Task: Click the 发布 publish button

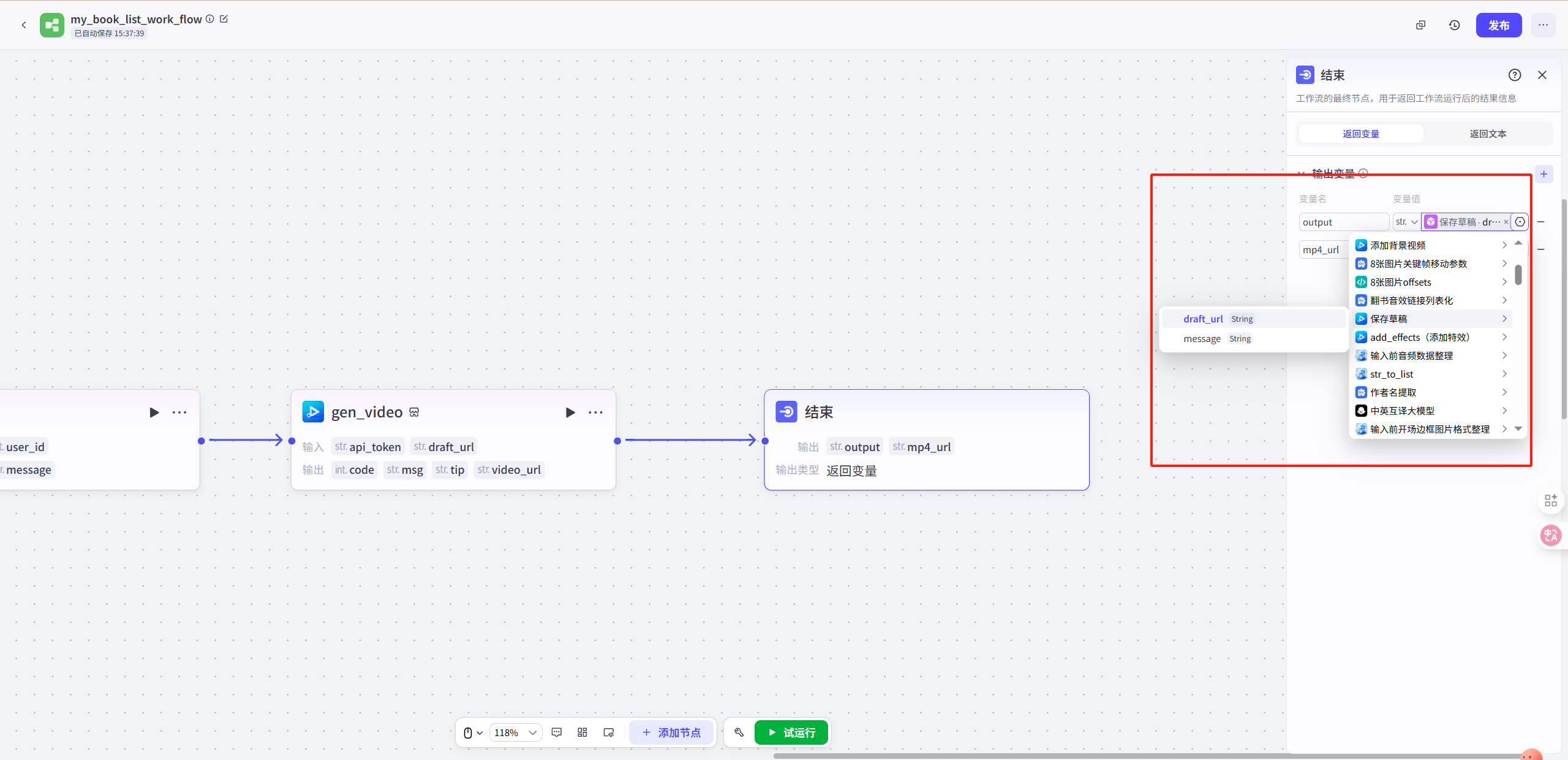Action: [1498, 25]
